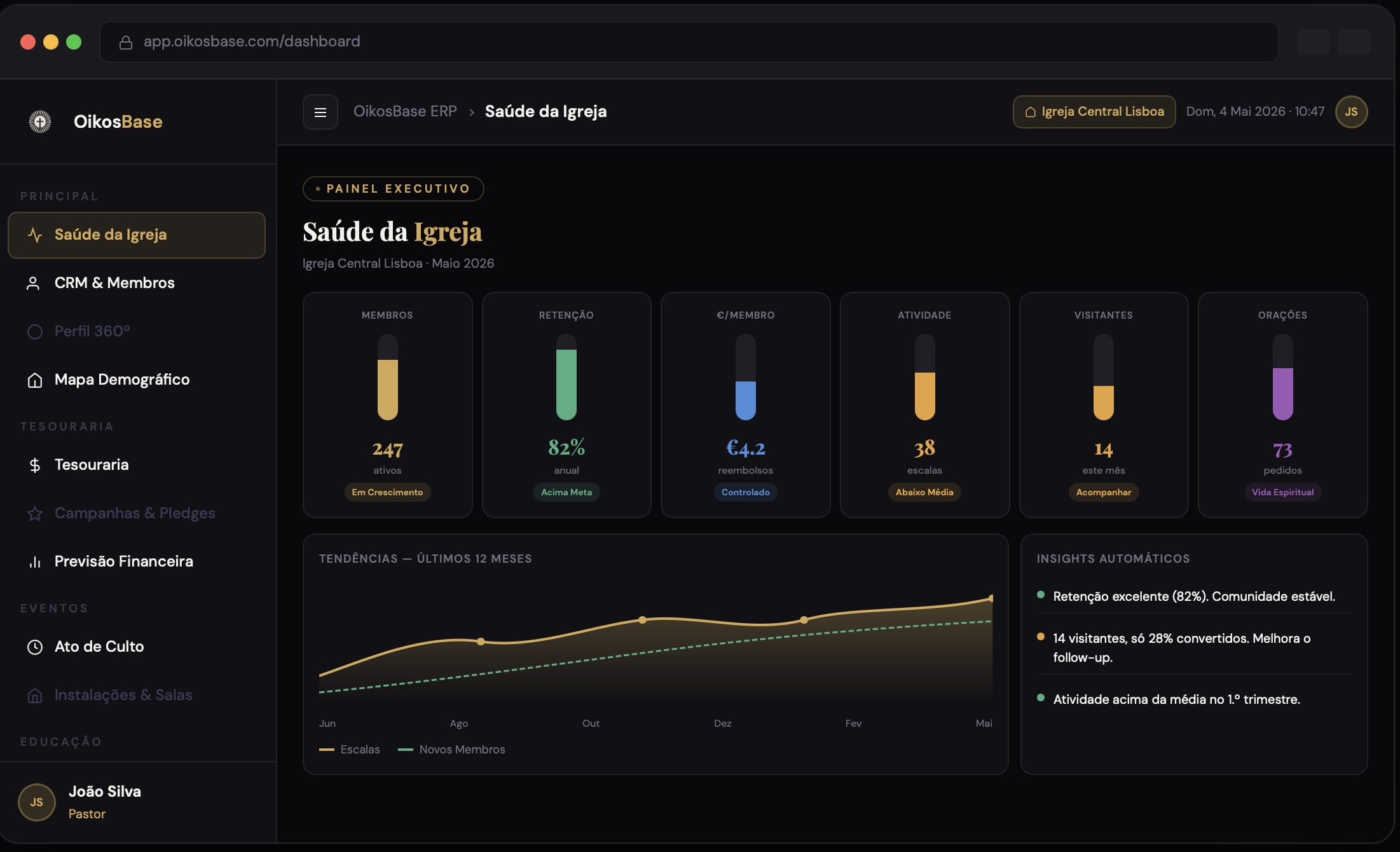Image resolution: width=1400 pixels, height=852 pixels.
Task: Click the chart data point near Fev
Action: 804,620
